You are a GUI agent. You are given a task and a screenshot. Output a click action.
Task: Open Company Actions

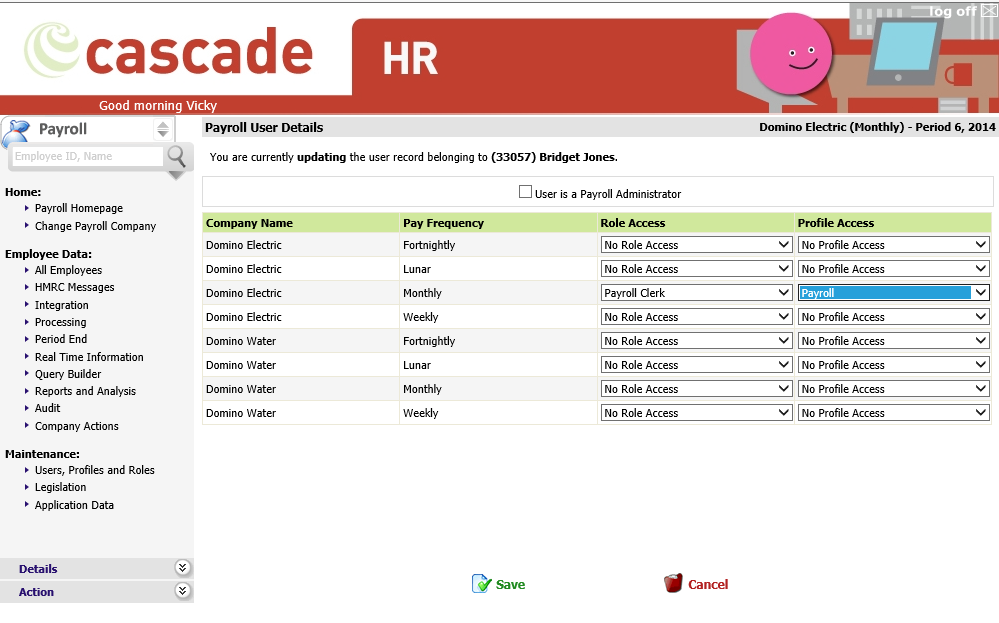coord(76,426)
